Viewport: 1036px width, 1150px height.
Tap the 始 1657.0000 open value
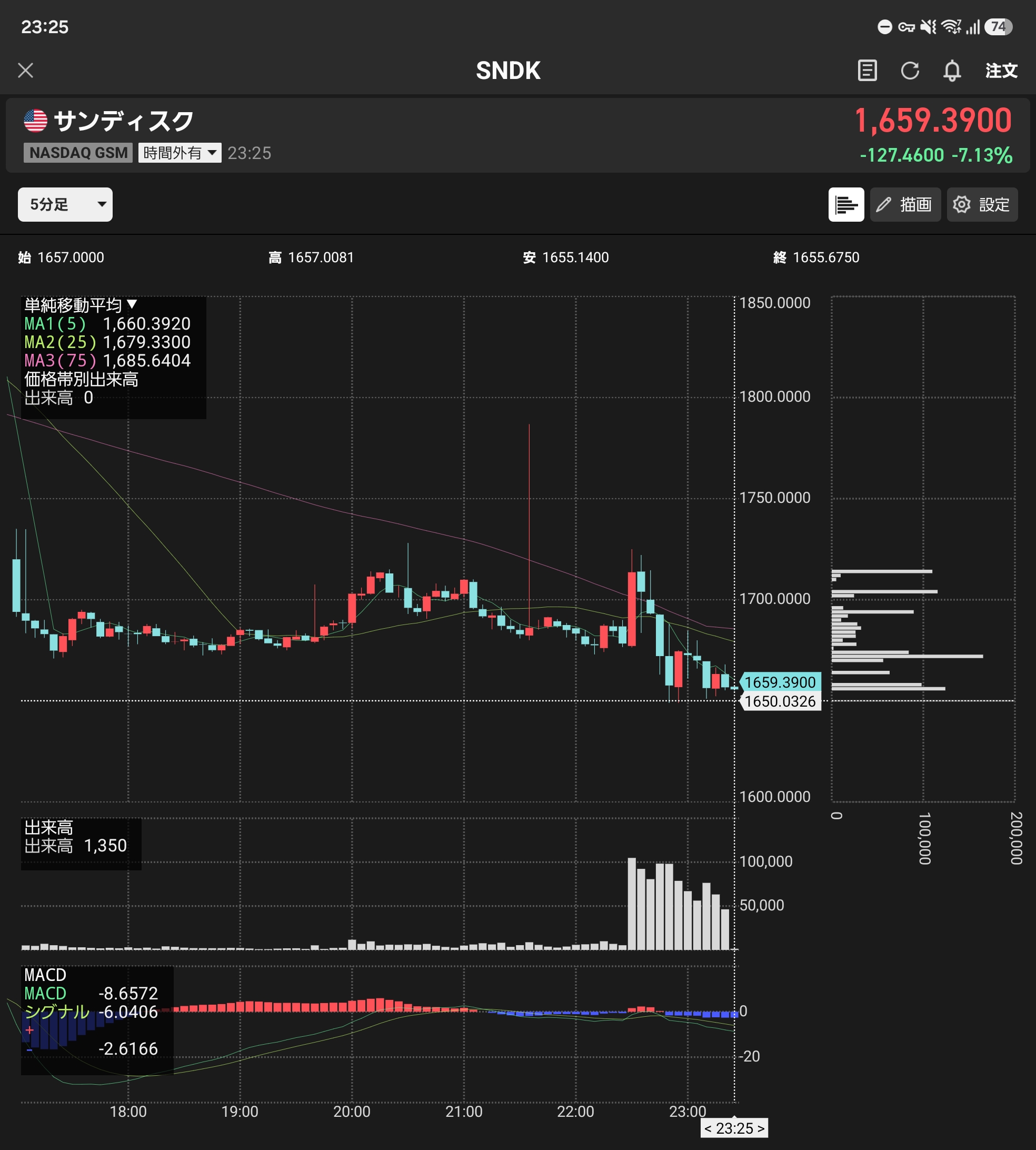click(x=61, y=257)
